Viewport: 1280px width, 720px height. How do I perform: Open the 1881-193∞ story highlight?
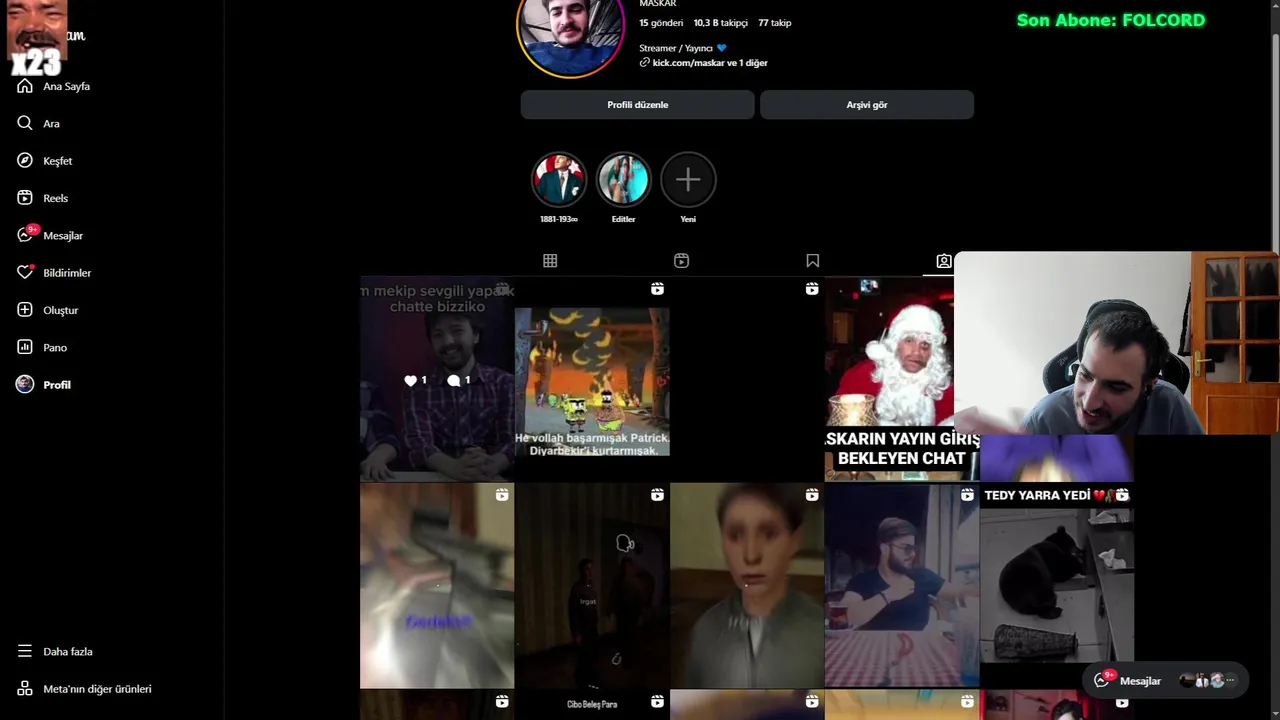[559, 180]
